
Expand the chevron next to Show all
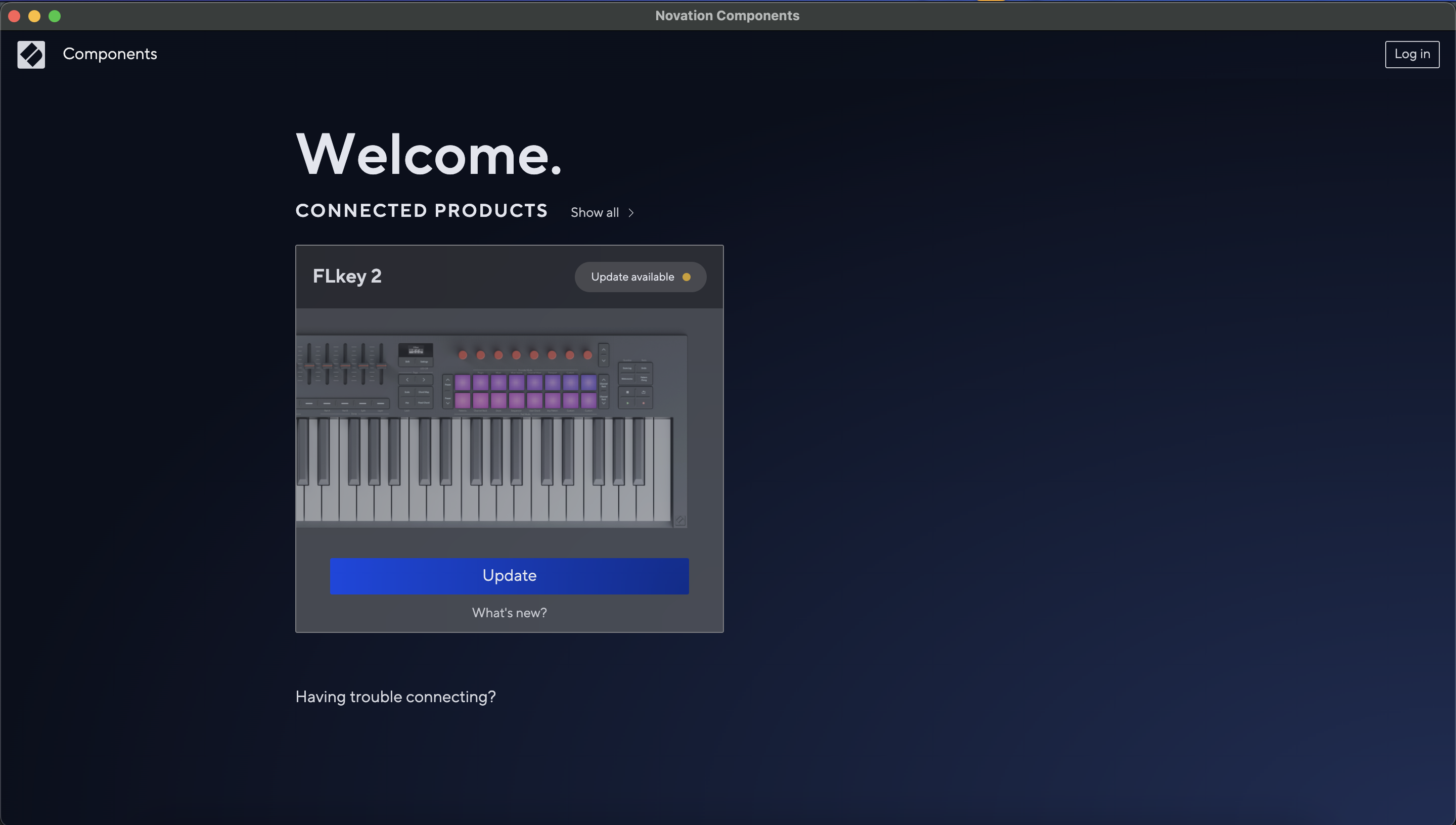coord(631,213)
